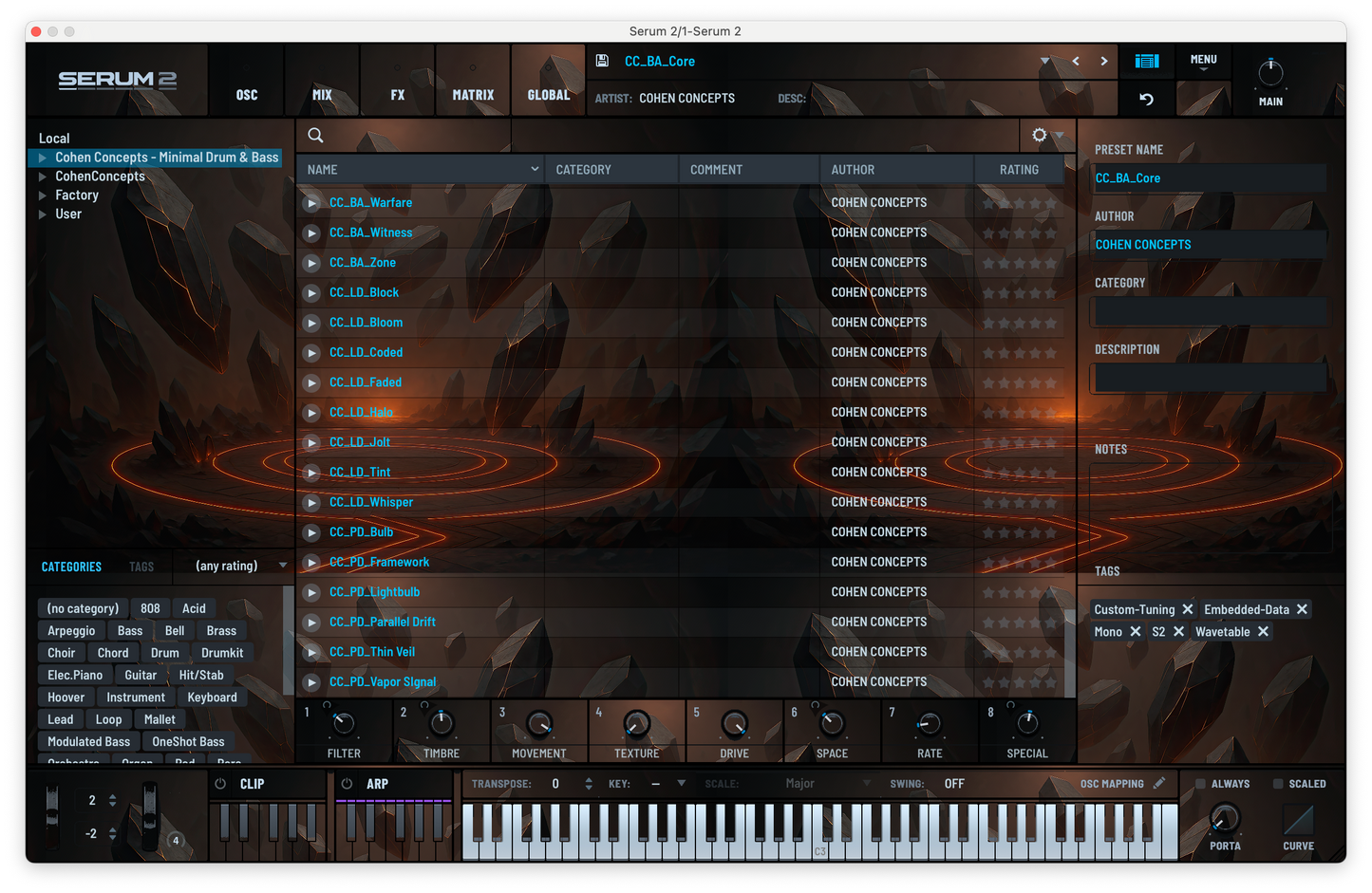Open the MENU dropdown at top right

1203,60
